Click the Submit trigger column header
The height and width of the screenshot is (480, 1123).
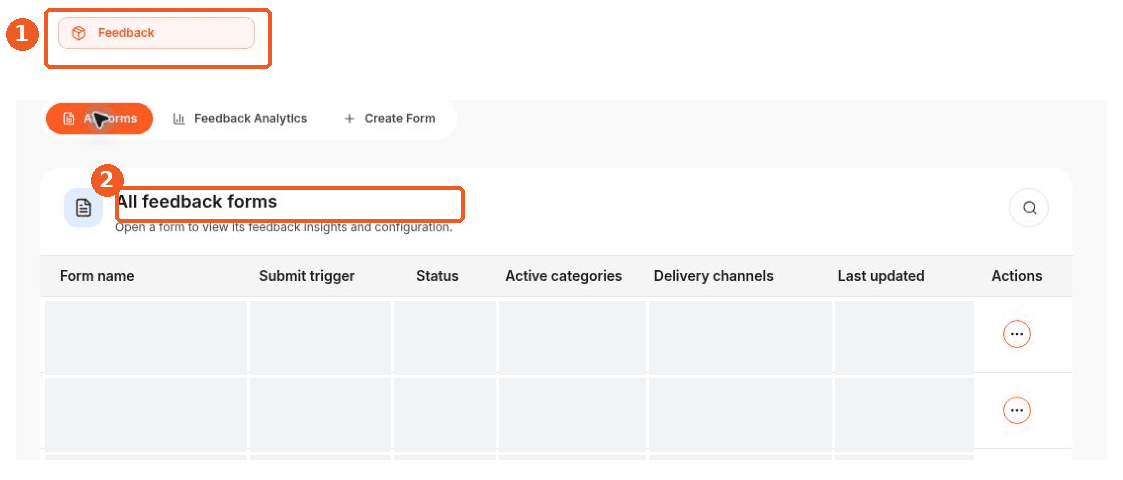[307, 276]
